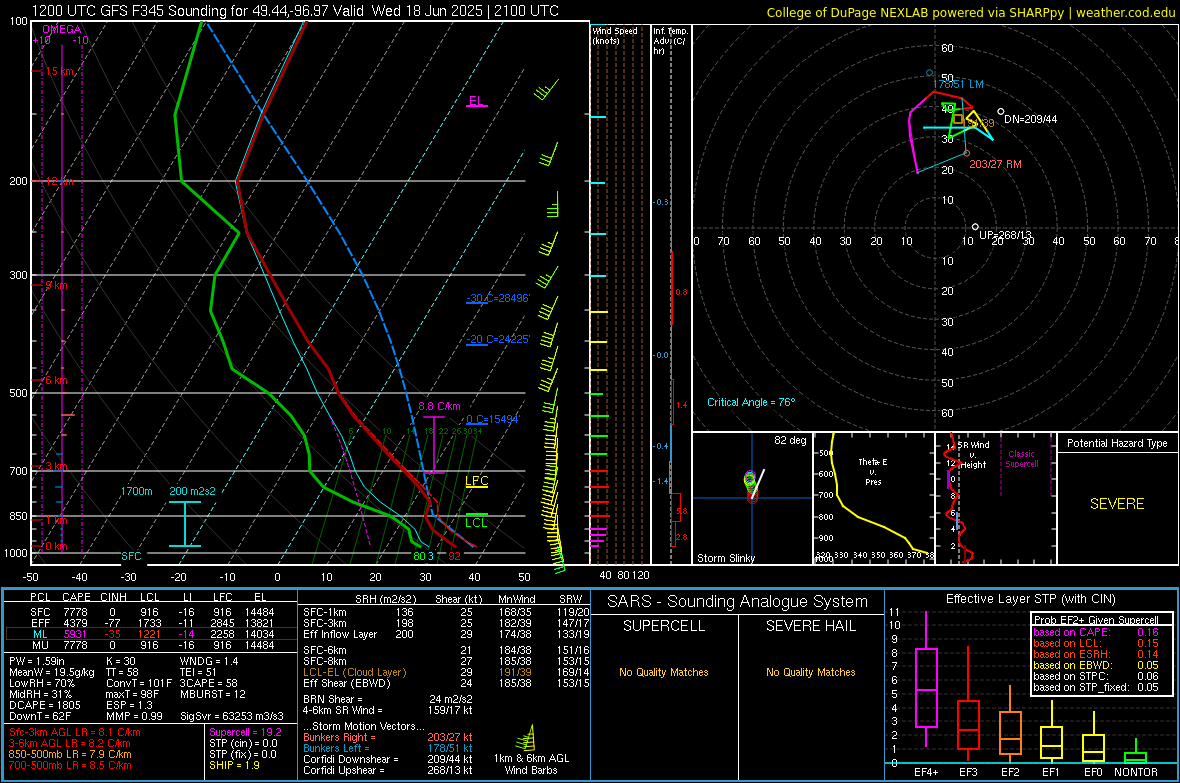Click the 82 deg slinky tilt value
The image size is (1180, 783).
790,440
